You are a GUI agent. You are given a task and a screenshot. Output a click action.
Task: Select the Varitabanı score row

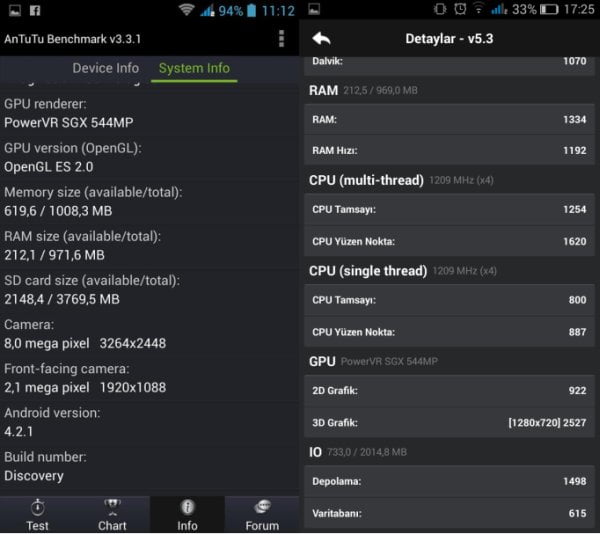coord(449,513)
